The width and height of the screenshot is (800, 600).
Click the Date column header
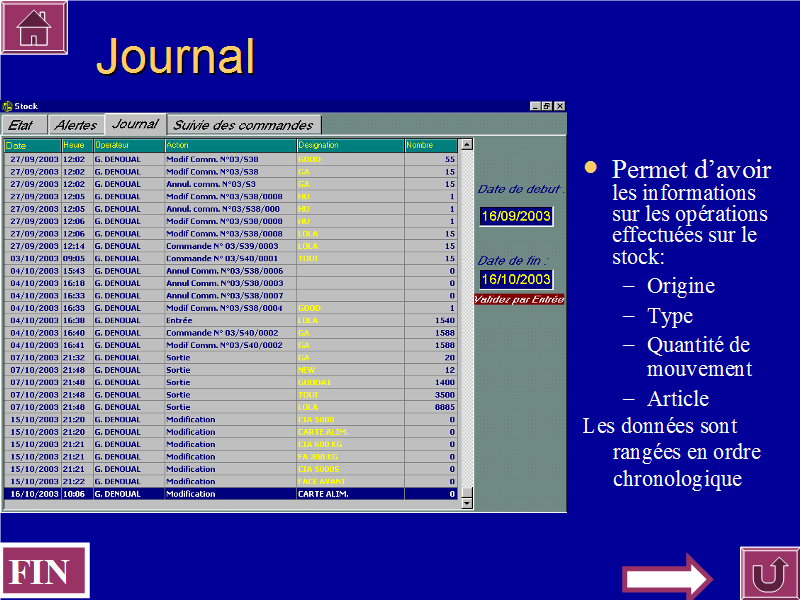(33, 145)
